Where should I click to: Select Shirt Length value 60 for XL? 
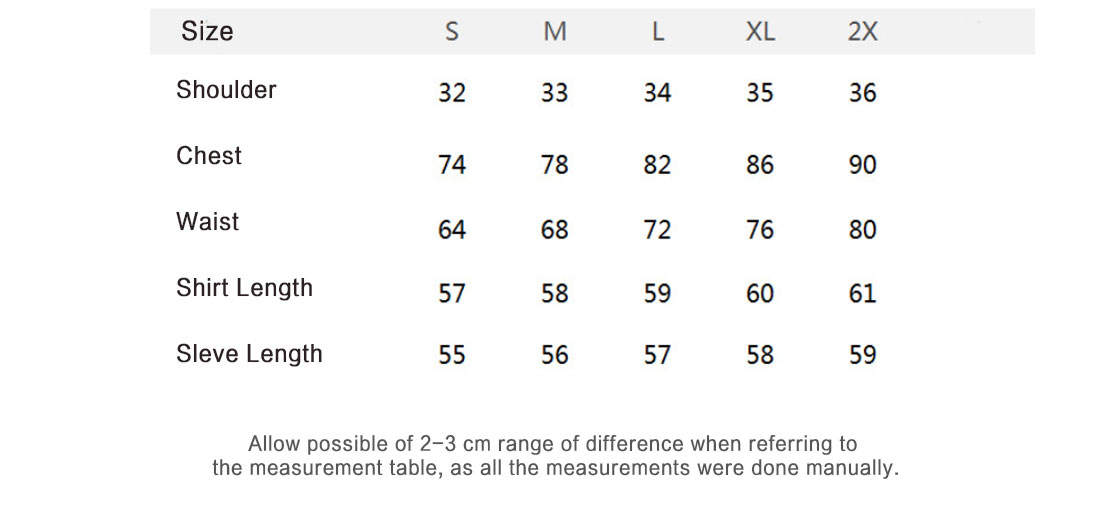pos(760,294)
